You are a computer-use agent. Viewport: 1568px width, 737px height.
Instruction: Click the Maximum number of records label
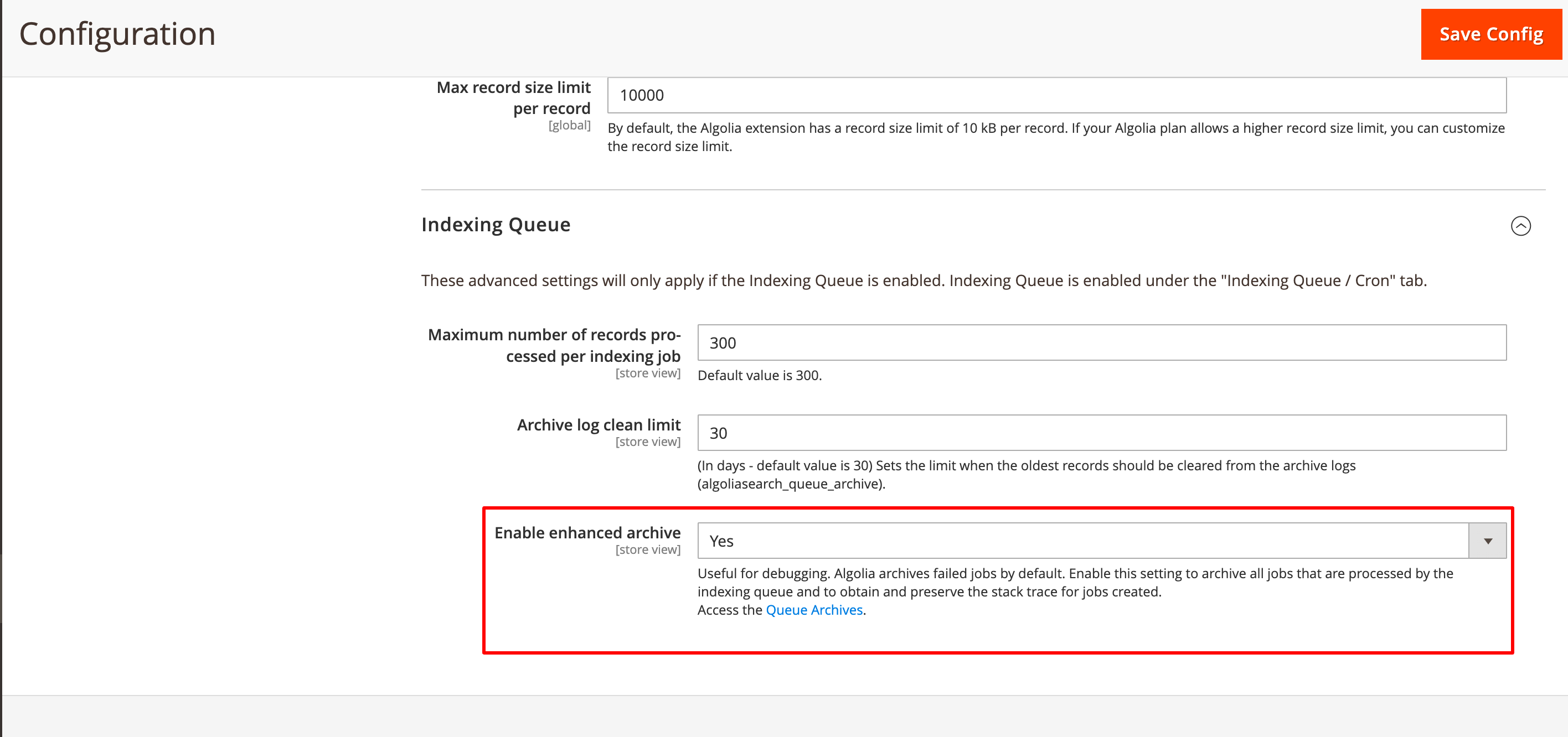tap(554, 345)
